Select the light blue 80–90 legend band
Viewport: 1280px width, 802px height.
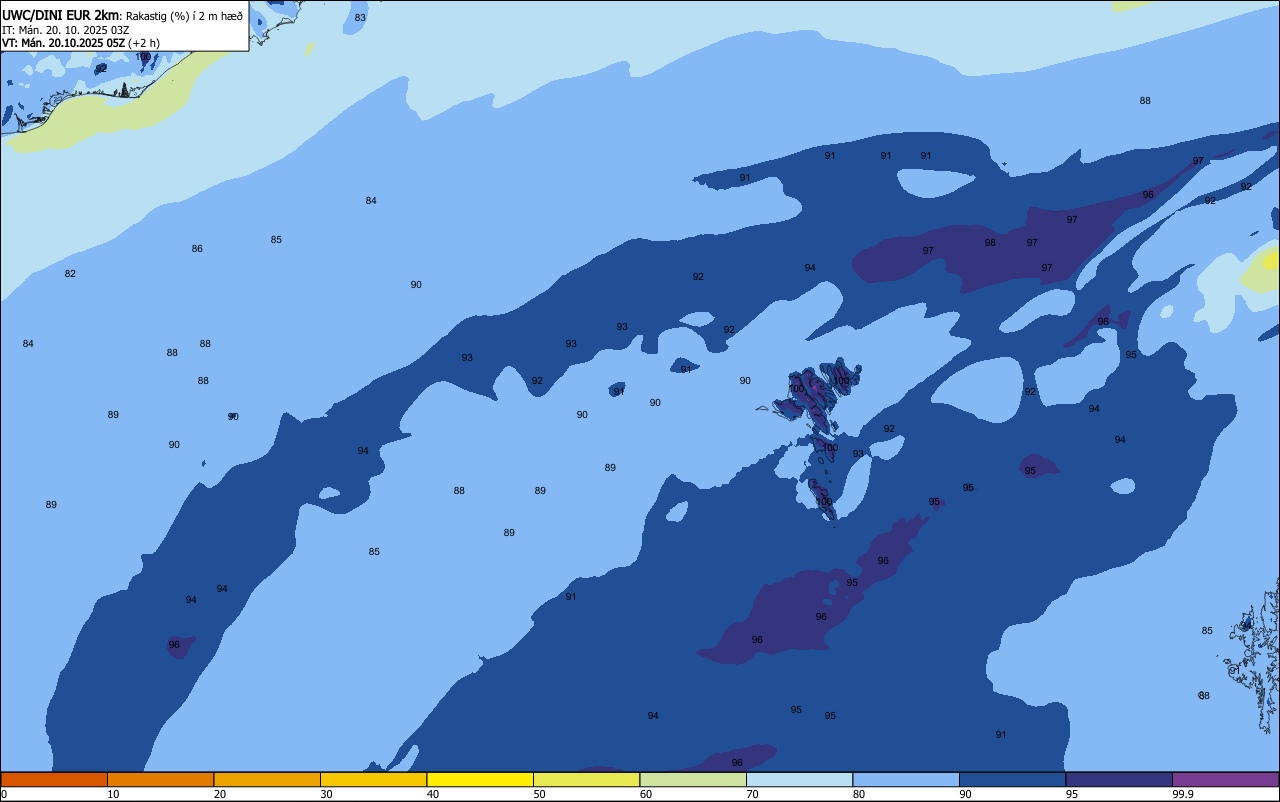pyautogui.click(x=906, y=779)
